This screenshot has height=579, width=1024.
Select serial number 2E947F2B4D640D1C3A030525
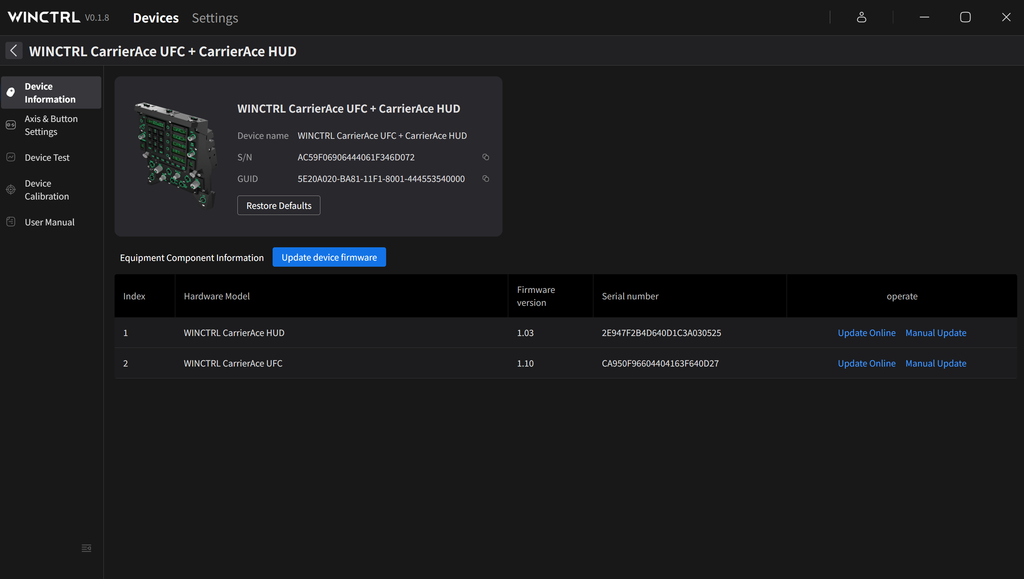662,333
